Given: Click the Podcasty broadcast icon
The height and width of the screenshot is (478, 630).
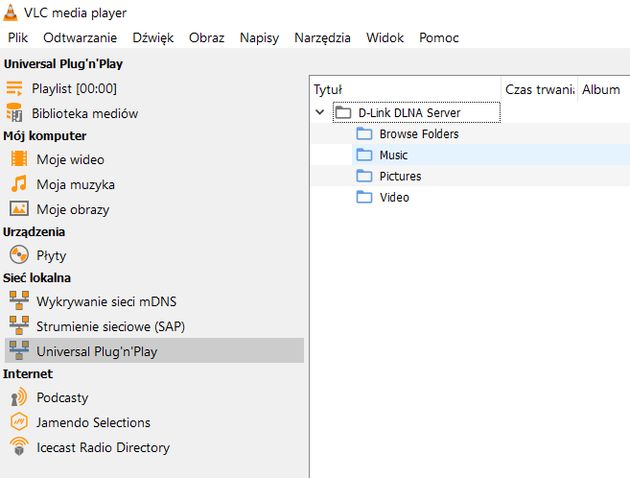Looking at the screenshot, I should coord(19,397).
